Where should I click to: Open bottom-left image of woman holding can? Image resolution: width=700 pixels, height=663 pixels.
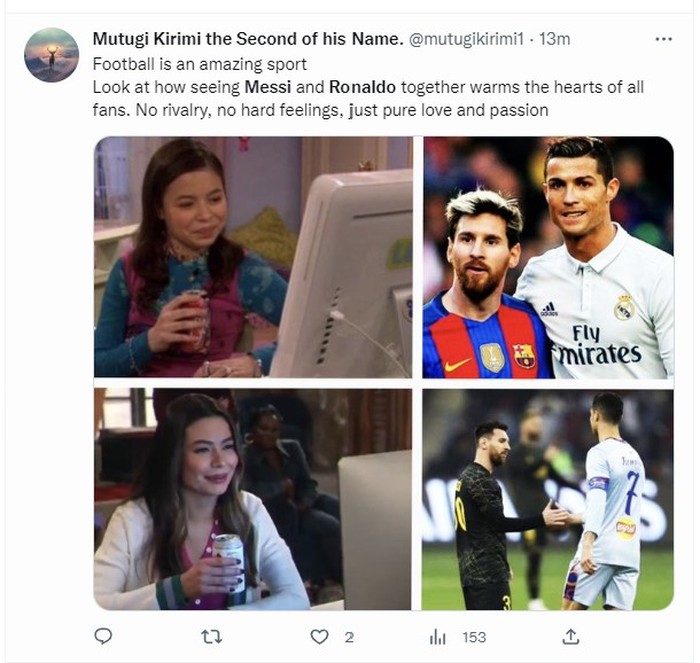pyautogui.click(x=253, y=499)
